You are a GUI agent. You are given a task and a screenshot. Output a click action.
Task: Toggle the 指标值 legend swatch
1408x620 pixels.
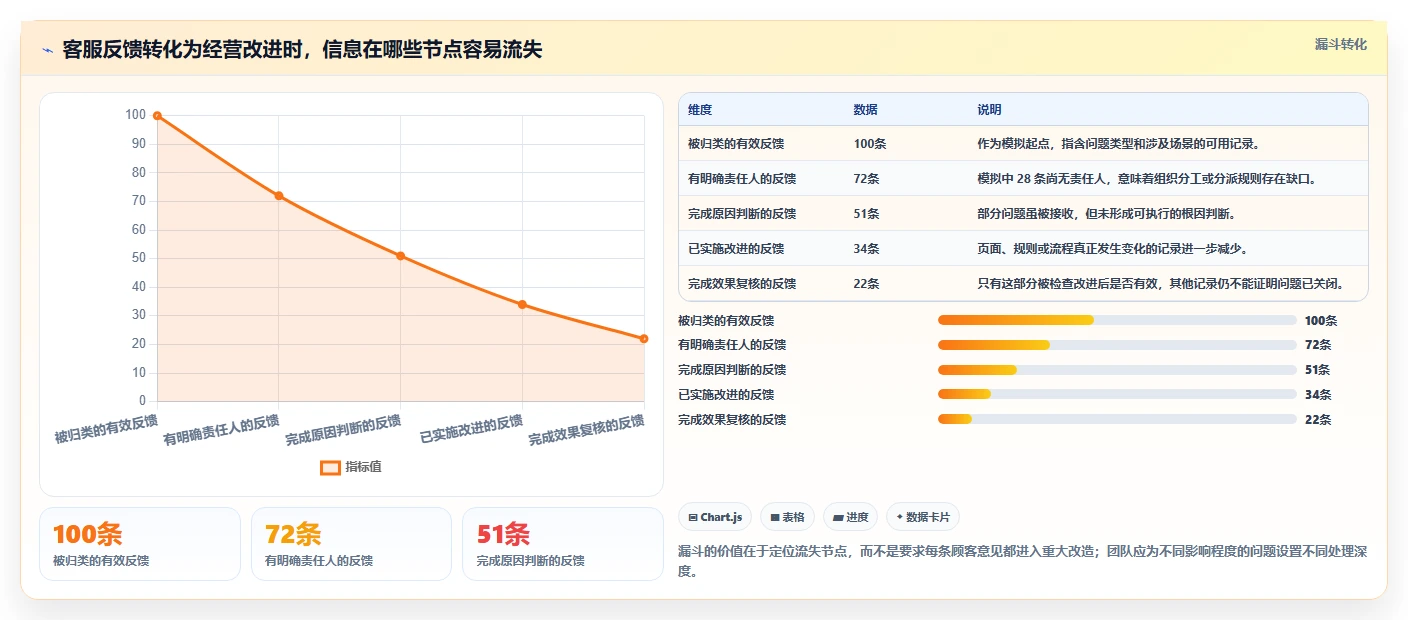coord(330,467)
